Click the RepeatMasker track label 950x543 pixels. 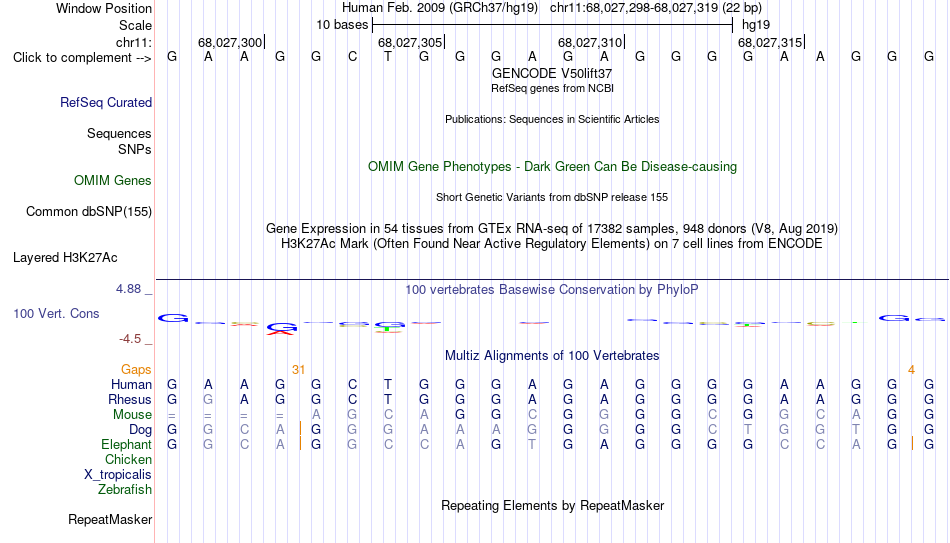point(110,519)
